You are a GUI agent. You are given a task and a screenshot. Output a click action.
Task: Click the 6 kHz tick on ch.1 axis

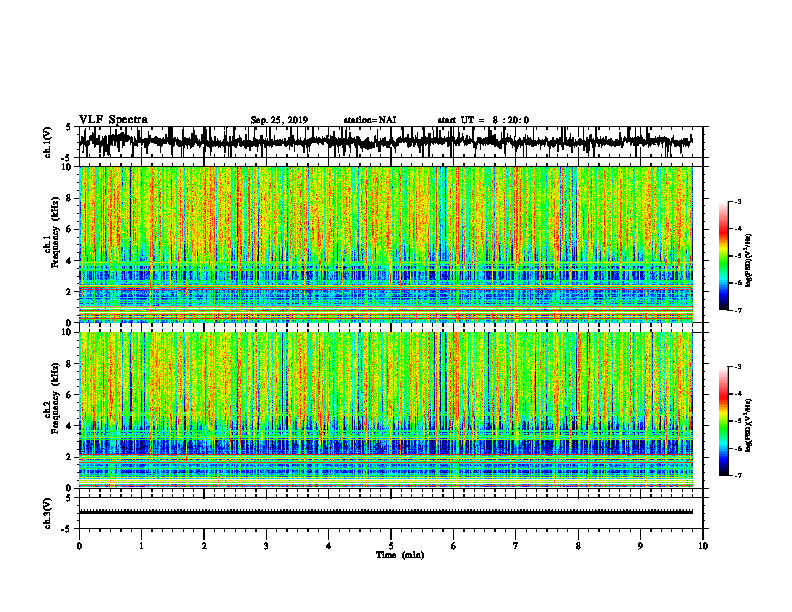pyautogui.click(x=69, y=230)
